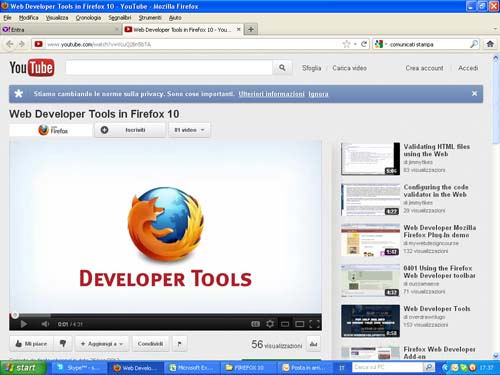The height and width of the screenshot is (375, 500).
Task: Open the File menu
Action: tap(7, 18)
